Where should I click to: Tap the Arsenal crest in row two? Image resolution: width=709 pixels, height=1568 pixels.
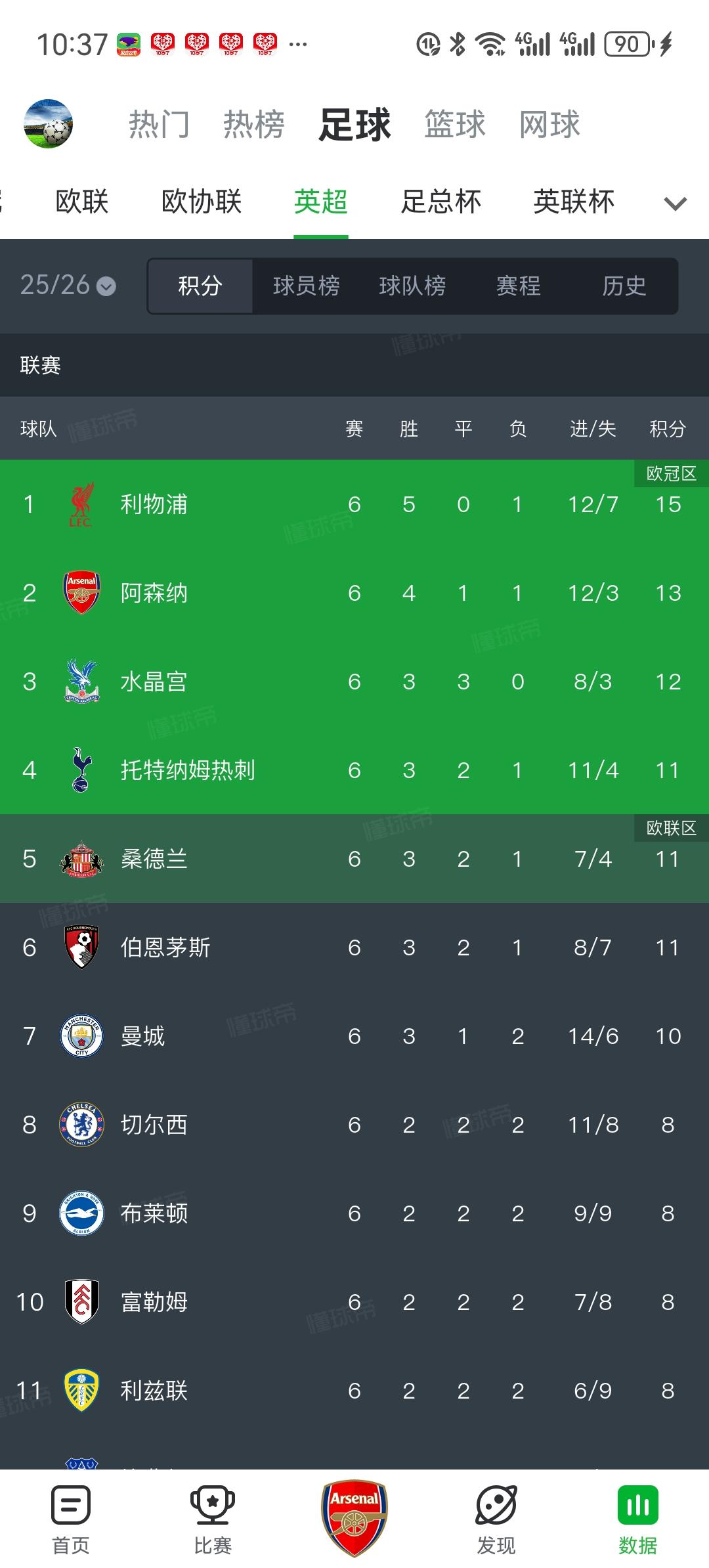coord(81,593)
